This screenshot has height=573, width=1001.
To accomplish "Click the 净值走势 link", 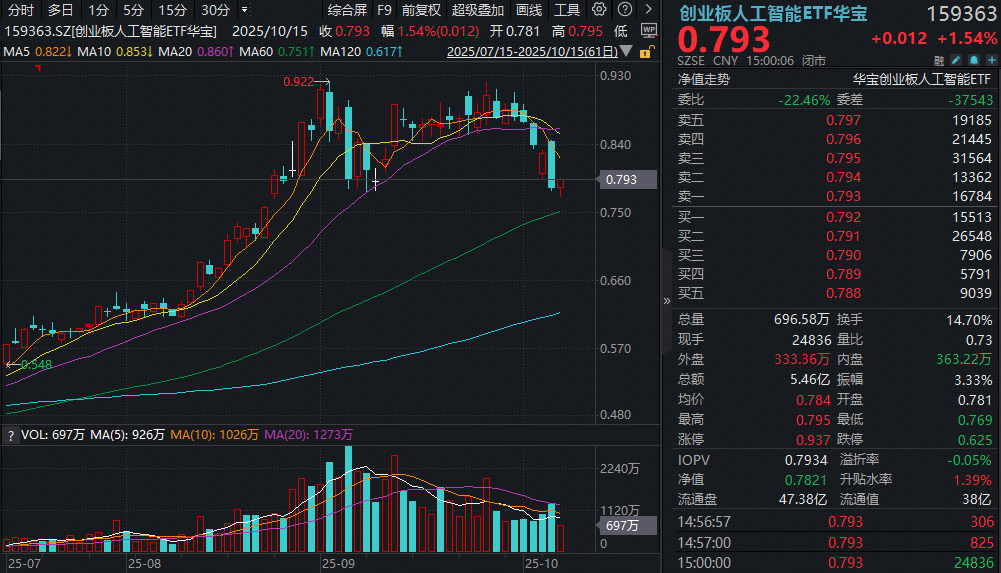I will 704,78.
